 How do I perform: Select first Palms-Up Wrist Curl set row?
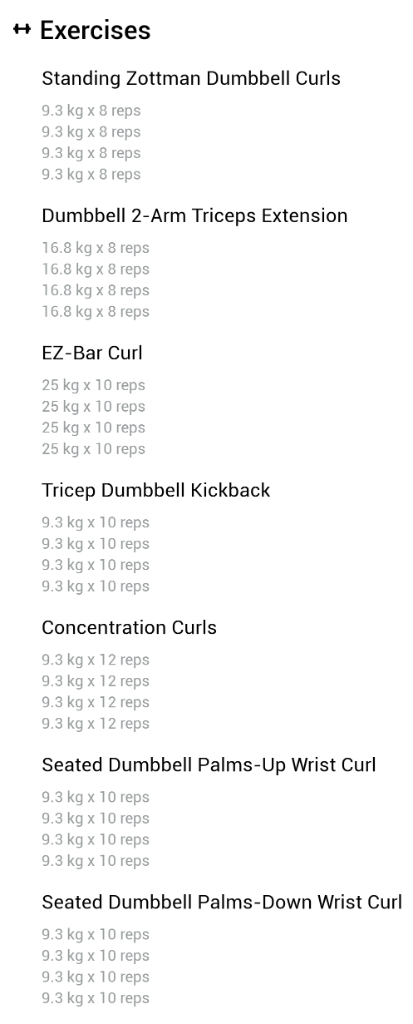pos(95,797)
